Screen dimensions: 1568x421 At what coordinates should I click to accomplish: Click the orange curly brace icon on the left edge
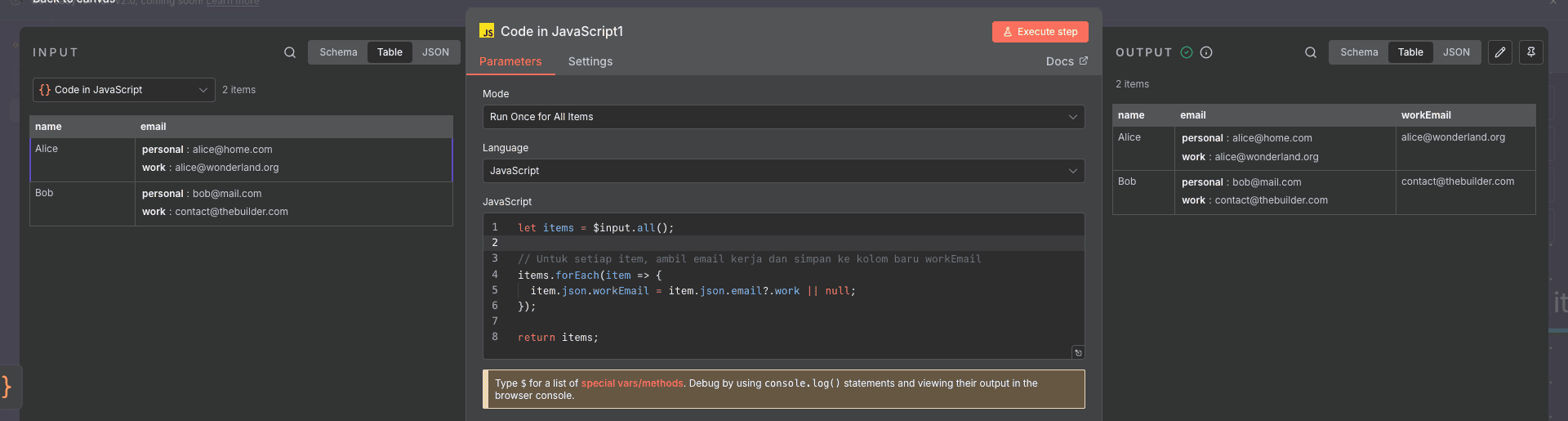click(x=7, y=386)
